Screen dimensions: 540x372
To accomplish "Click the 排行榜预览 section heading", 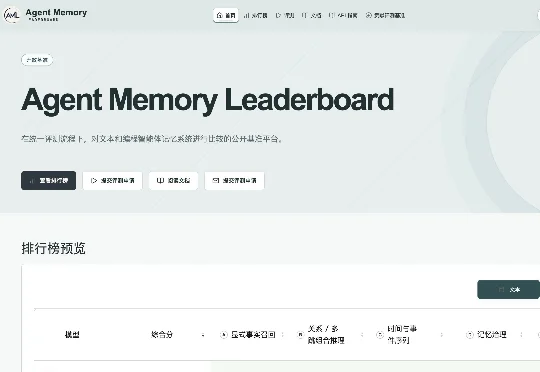I will [x=53, y=248].
